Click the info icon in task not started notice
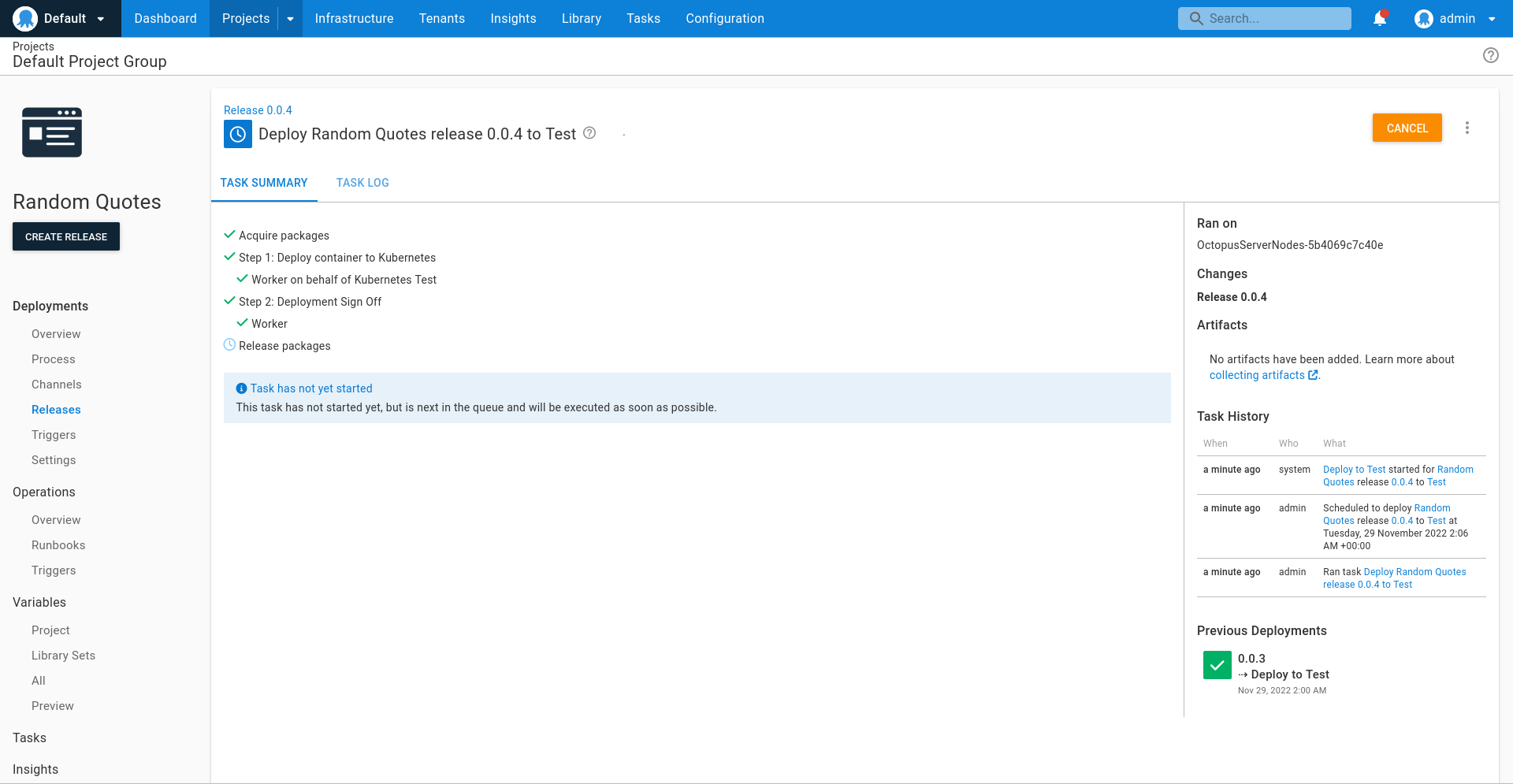 pyautogui.click(x=242, y=388)
